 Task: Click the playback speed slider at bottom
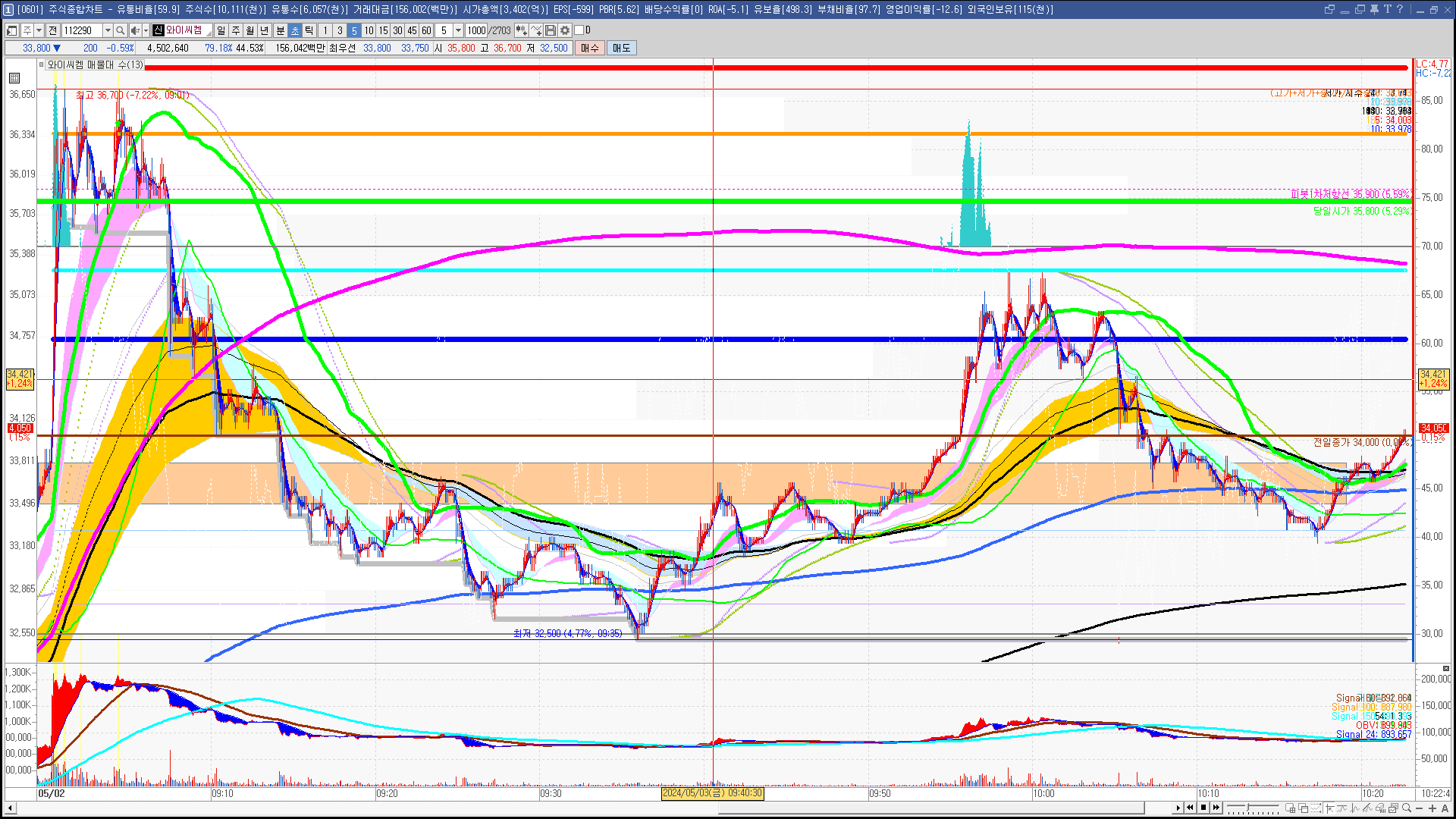coord(1252,808)
